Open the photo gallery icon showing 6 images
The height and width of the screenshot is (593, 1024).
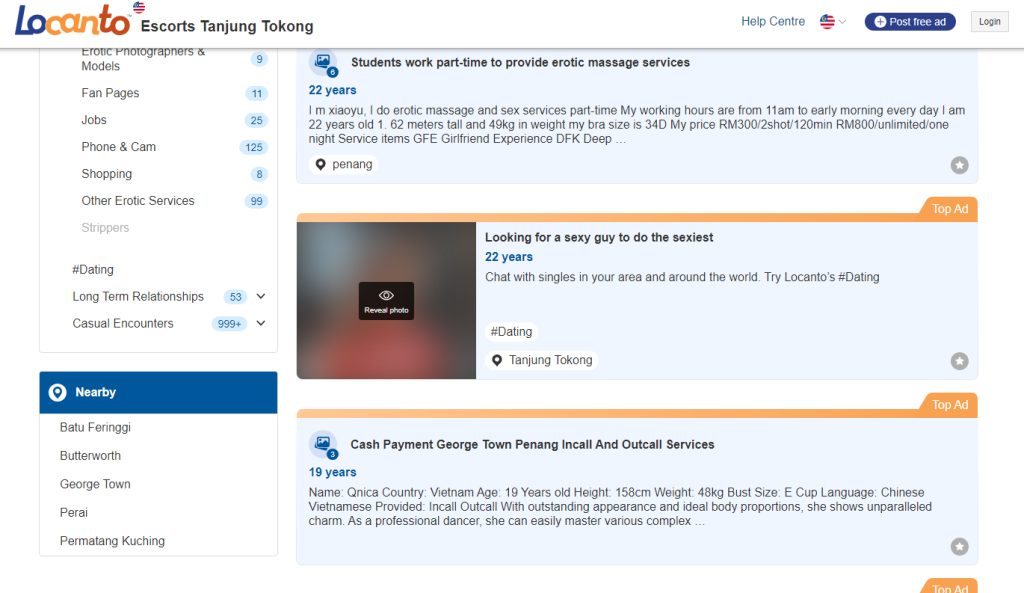[323, 62]
